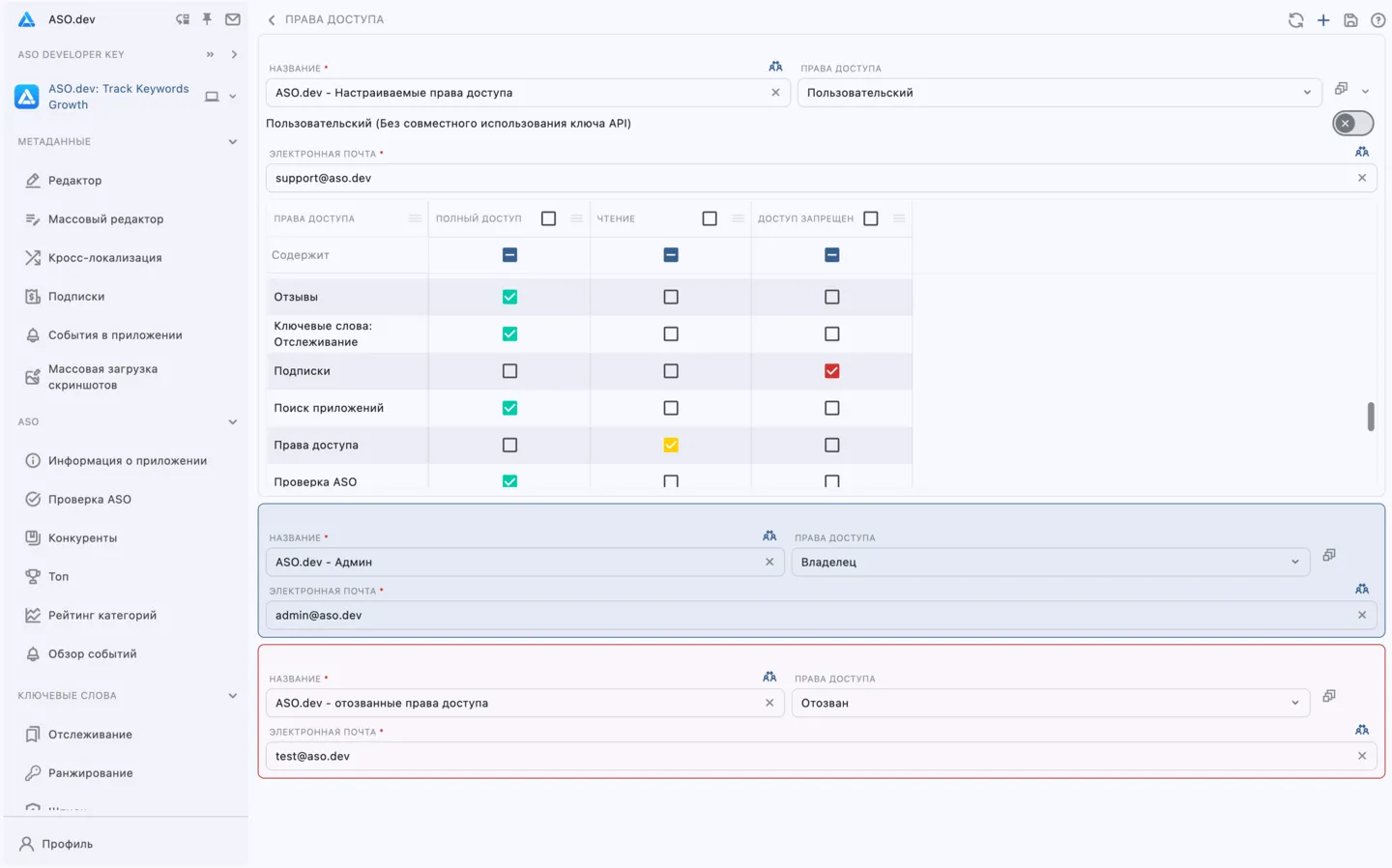Expand the КЛЮЧЕВЫЕ СЛОВА section

[x=233, y=695]
